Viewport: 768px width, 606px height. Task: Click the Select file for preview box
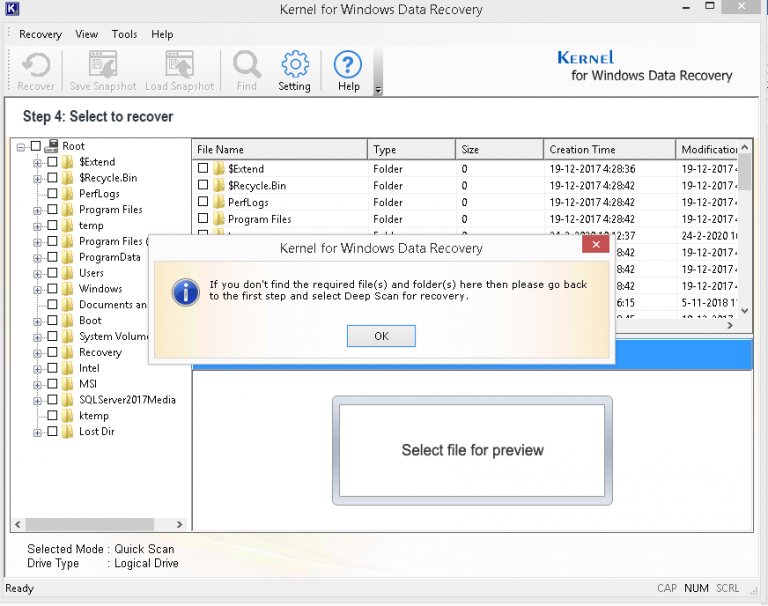pyautogui.click(x=472, y=450)
